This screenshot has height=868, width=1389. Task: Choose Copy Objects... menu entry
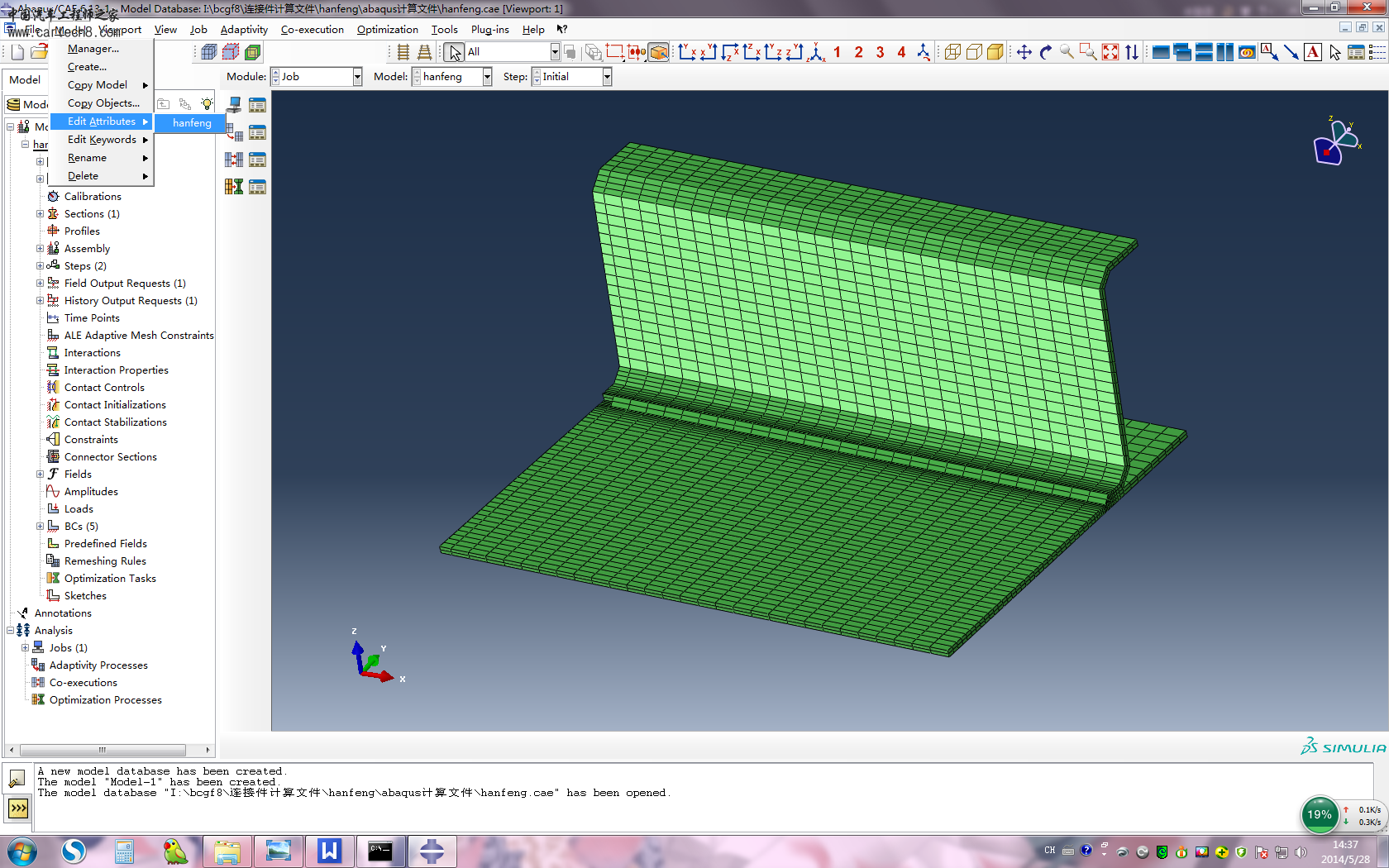[102, 103]
